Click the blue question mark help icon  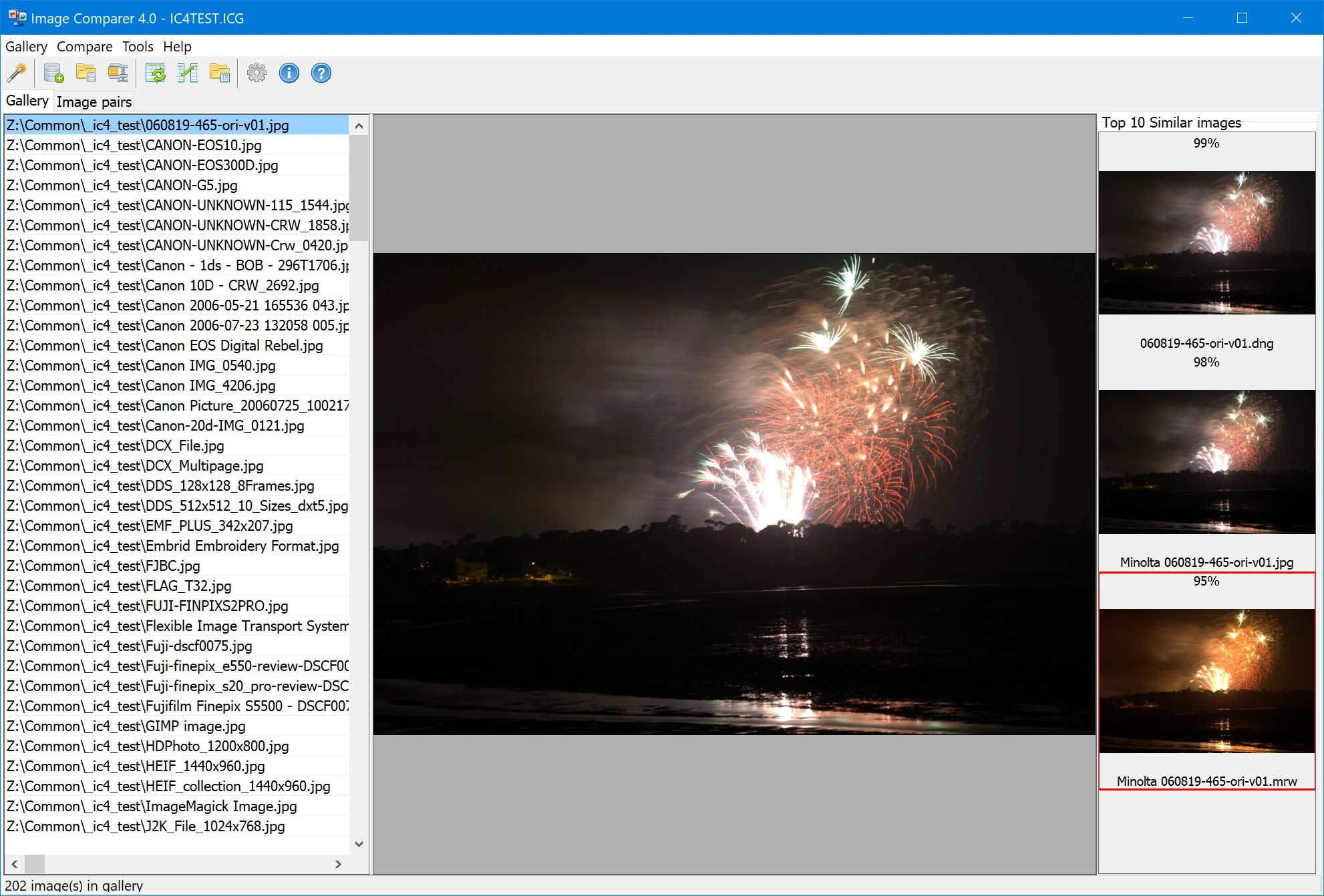[321, 73]
